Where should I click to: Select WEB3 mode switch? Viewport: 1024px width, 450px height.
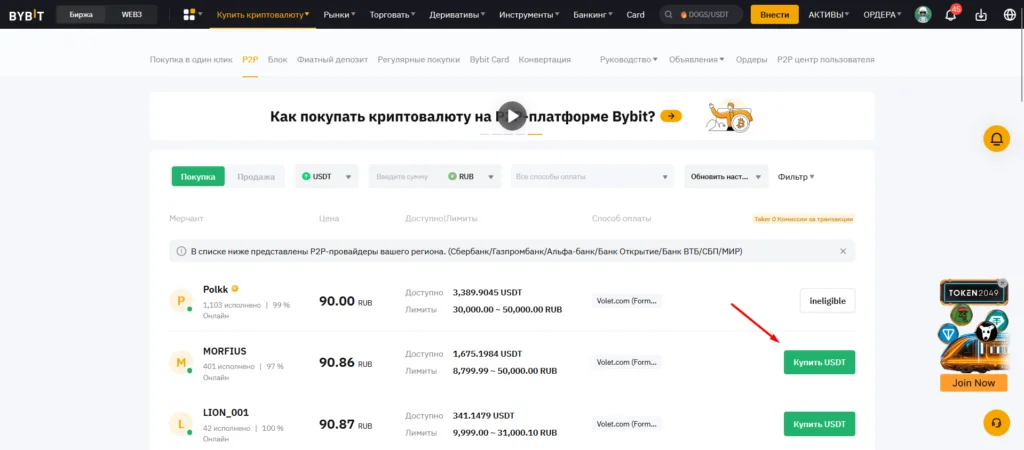tap(133, 14)
